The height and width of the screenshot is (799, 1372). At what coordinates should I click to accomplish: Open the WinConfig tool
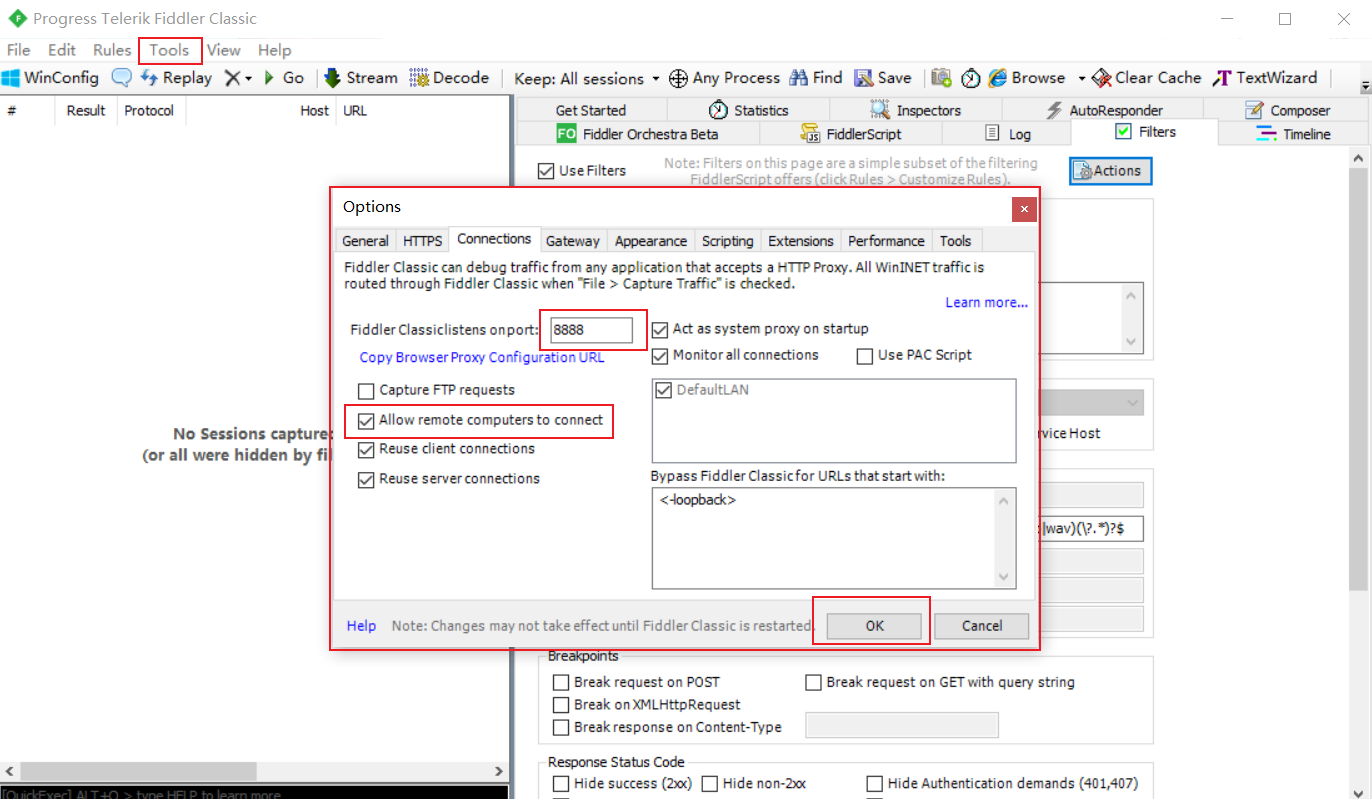coord(50,78)
